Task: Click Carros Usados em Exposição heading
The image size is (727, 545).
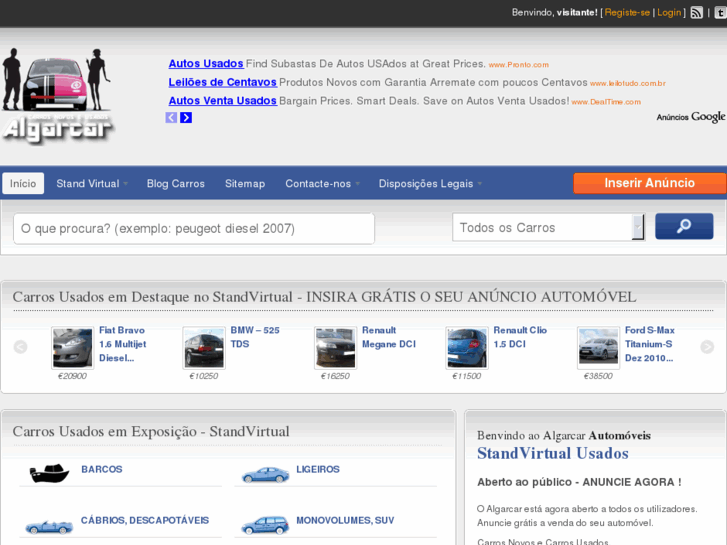Action: click(151, 431)
